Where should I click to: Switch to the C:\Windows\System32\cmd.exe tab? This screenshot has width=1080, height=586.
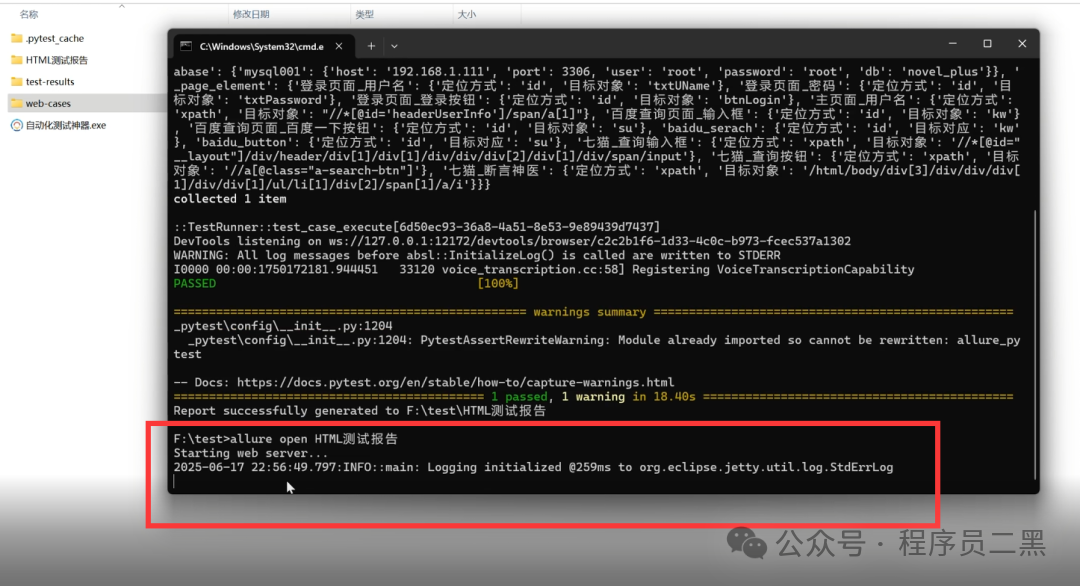point(262,46)
